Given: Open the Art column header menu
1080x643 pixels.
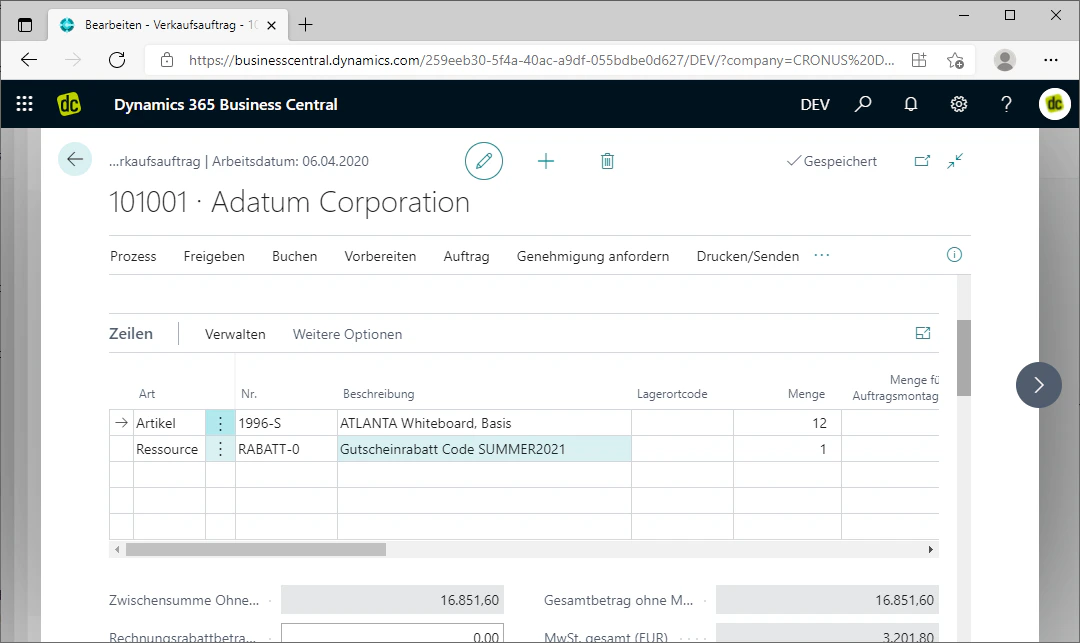Looking at the screenshot, I should [147, 394].
